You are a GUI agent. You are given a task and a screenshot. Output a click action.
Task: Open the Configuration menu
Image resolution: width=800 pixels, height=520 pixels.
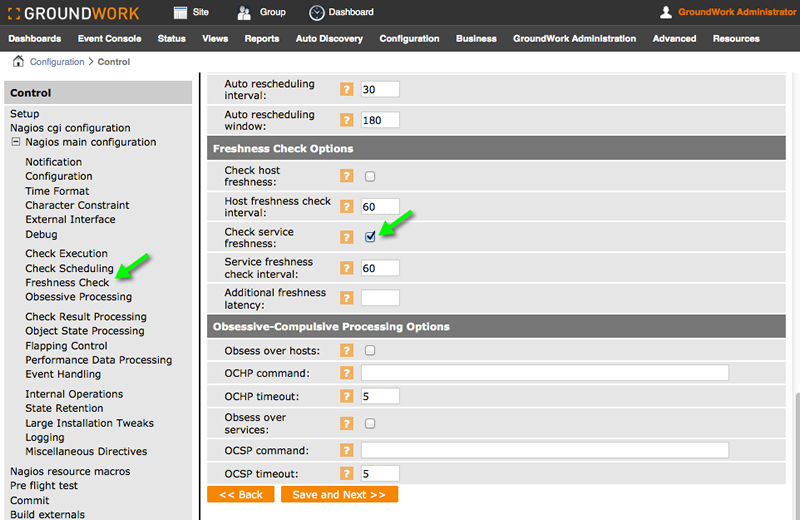tap(409, 39)
